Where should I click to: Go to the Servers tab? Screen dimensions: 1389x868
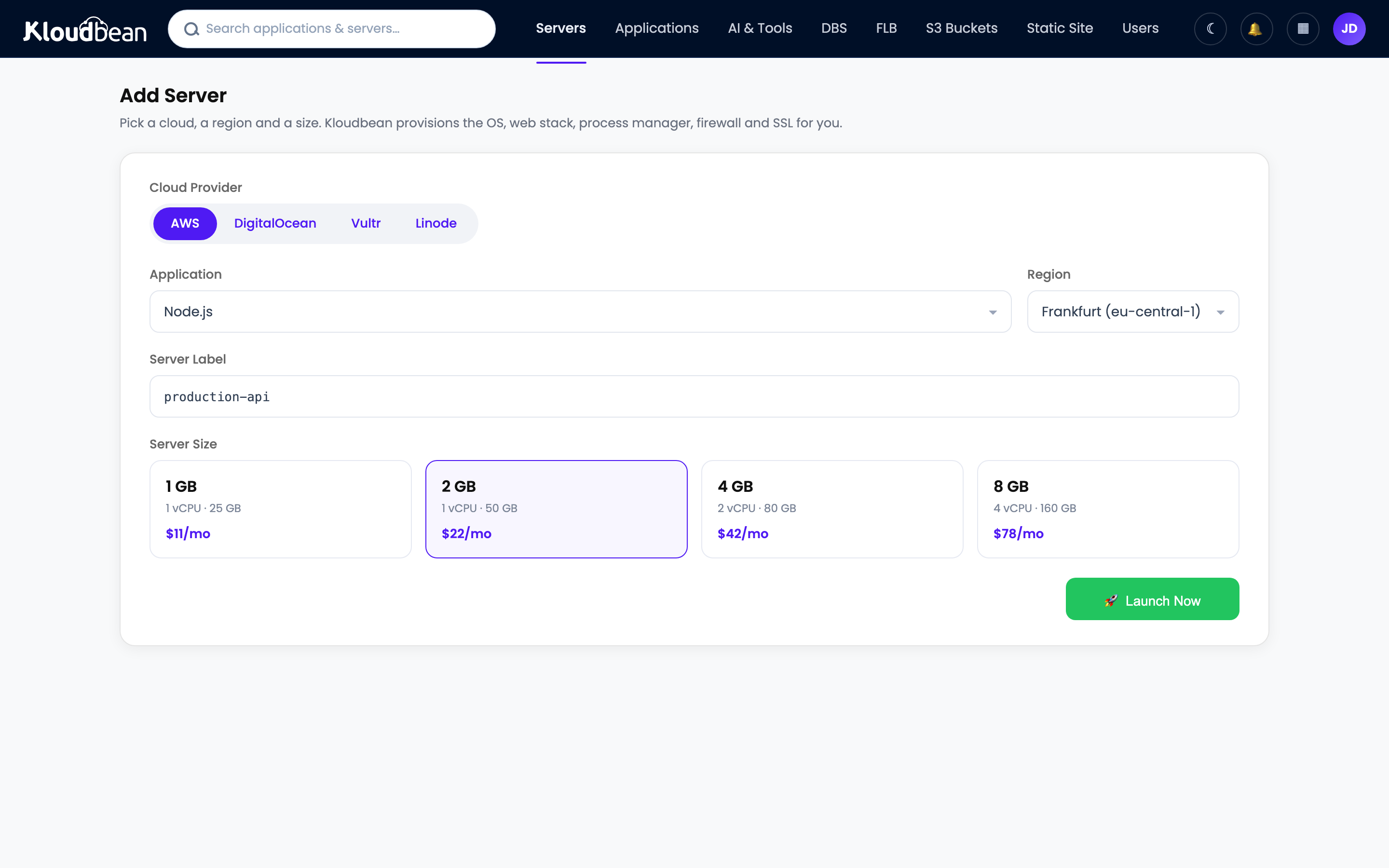561,29
